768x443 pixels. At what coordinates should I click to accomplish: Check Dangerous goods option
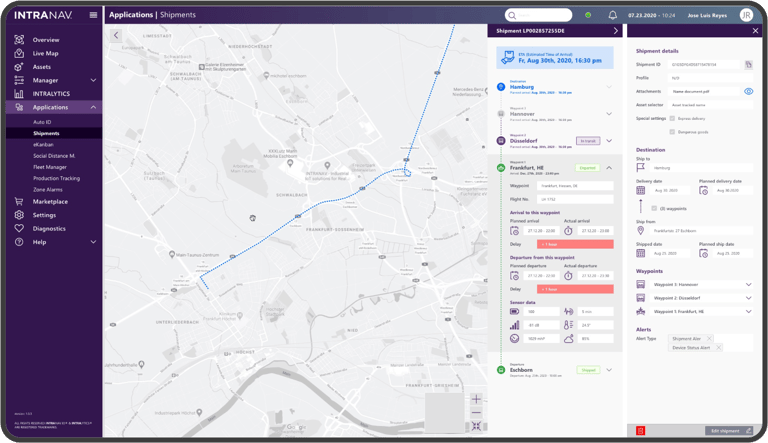tap(672, 132)
